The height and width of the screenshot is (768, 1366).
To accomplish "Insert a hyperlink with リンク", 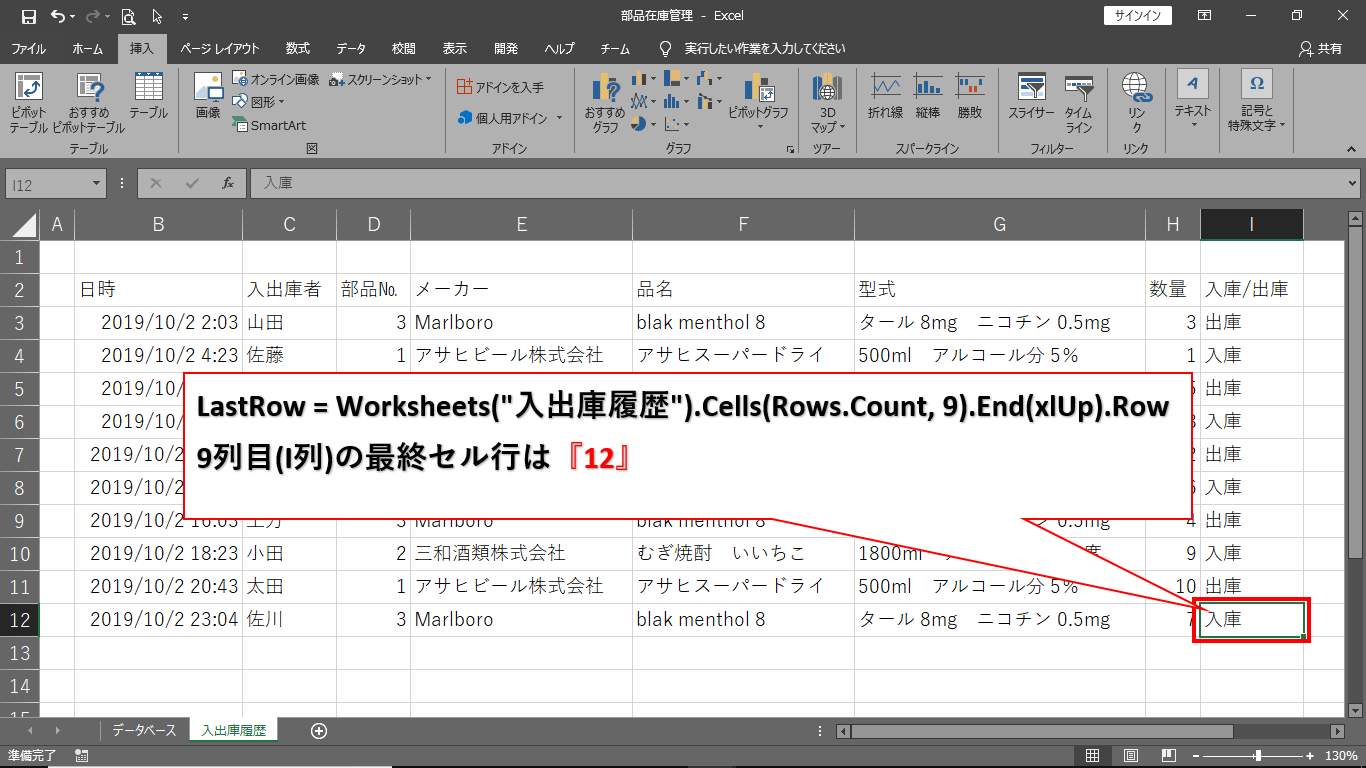I will 1136,103.
